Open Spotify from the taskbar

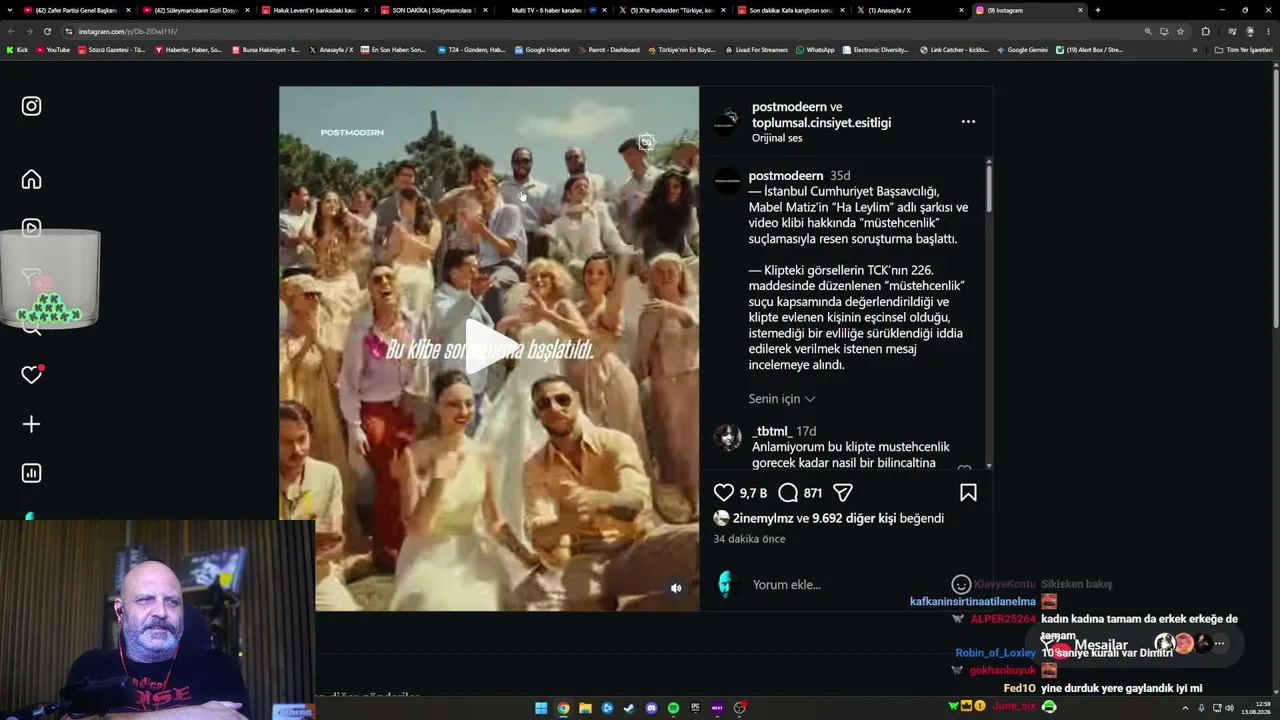pyautogui.click(x=673, y=708)
